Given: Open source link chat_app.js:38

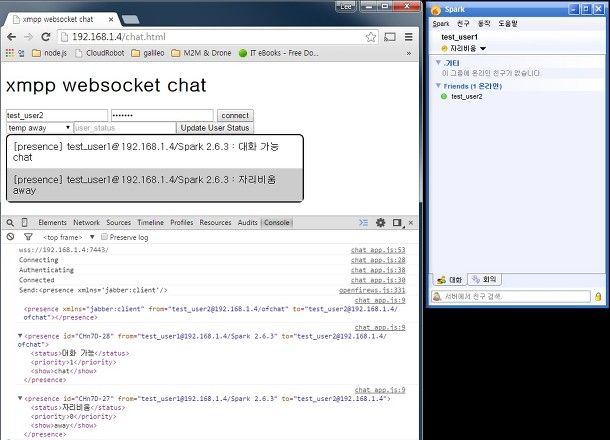Looking at the screenshot, I should [378, 270].
